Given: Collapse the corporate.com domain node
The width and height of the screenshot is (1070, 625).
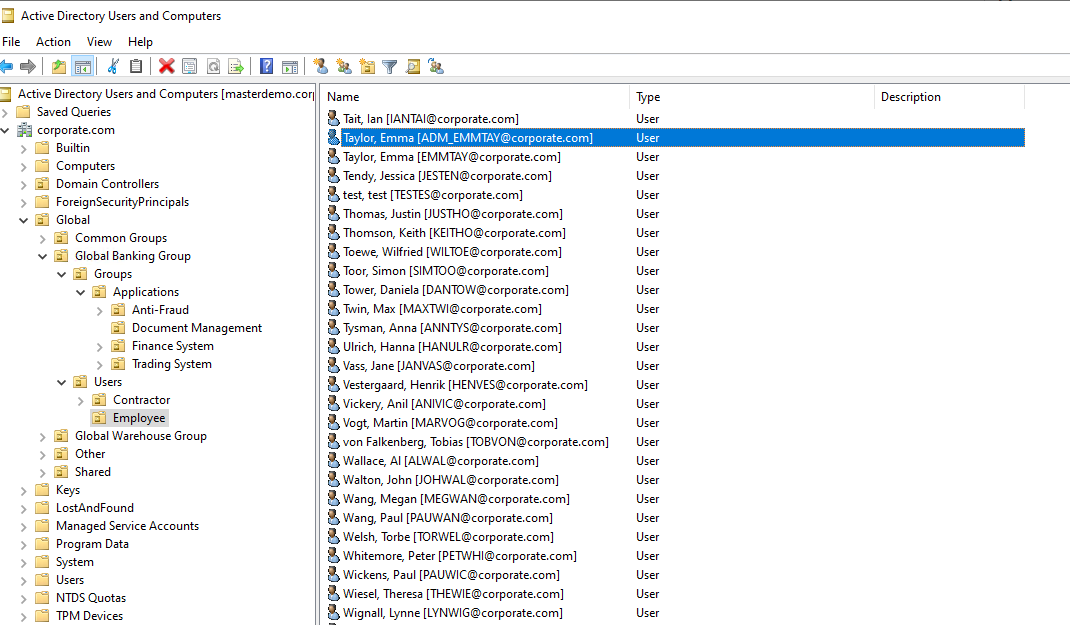Looking at the screenshot, I should (5, 130).
